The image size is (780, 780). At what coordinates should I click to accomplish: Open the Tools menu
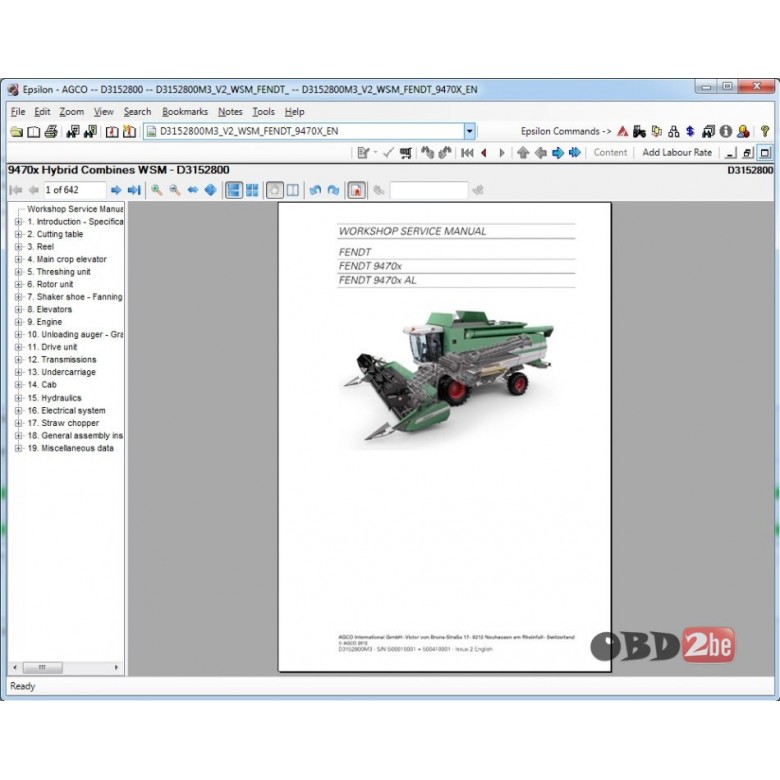pos(264,112)
